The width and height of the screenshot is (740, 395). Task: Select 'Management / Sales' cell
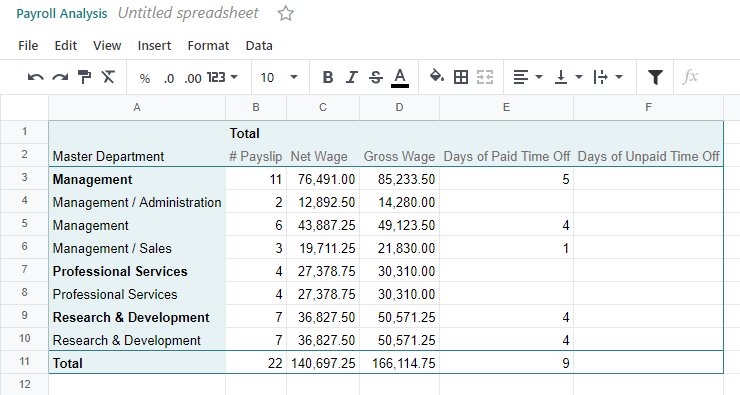coord(137,248)
